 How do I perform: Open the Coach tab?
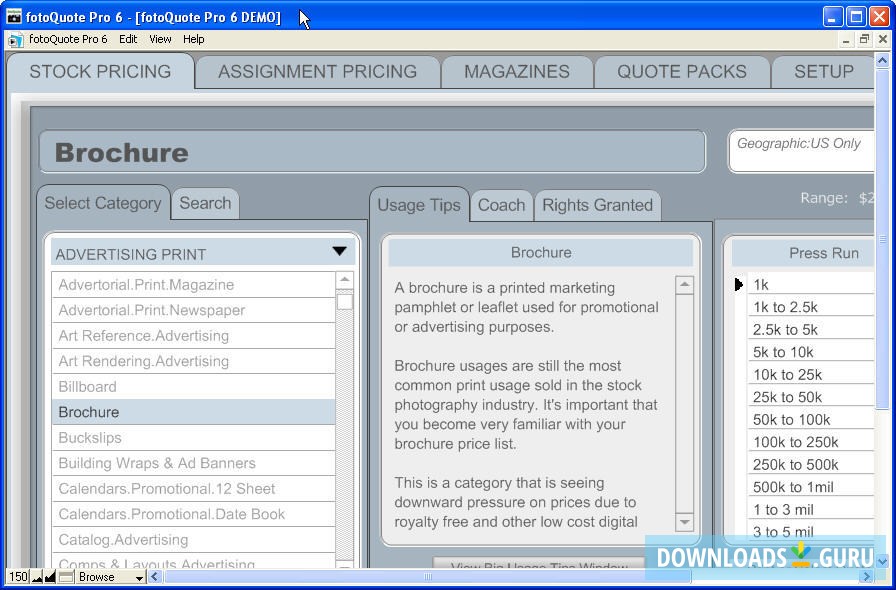coord(501,205)
